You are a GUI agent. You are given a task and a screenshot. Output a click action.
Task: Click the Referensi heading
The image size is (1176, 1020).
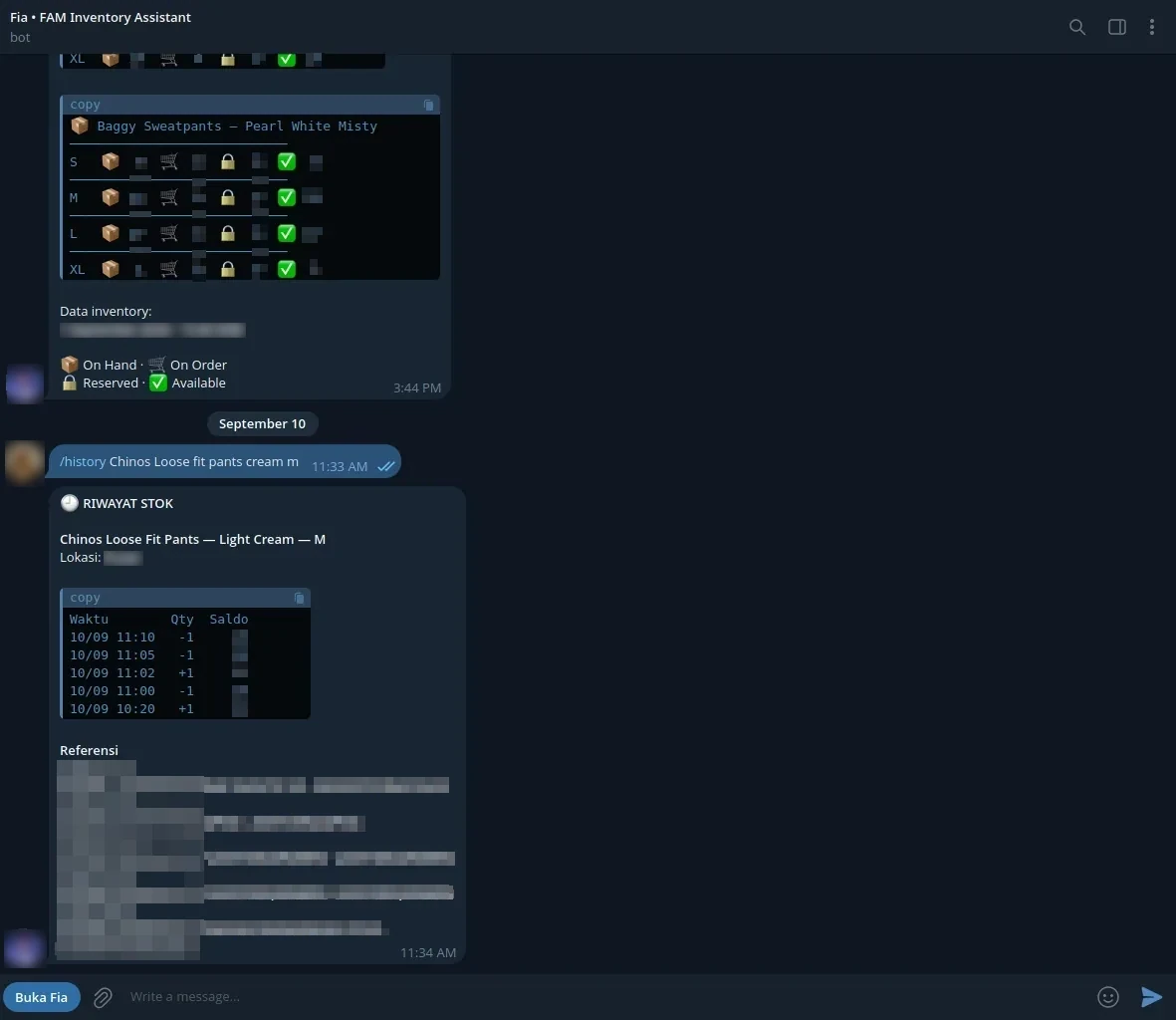click(x=89, y=750)
